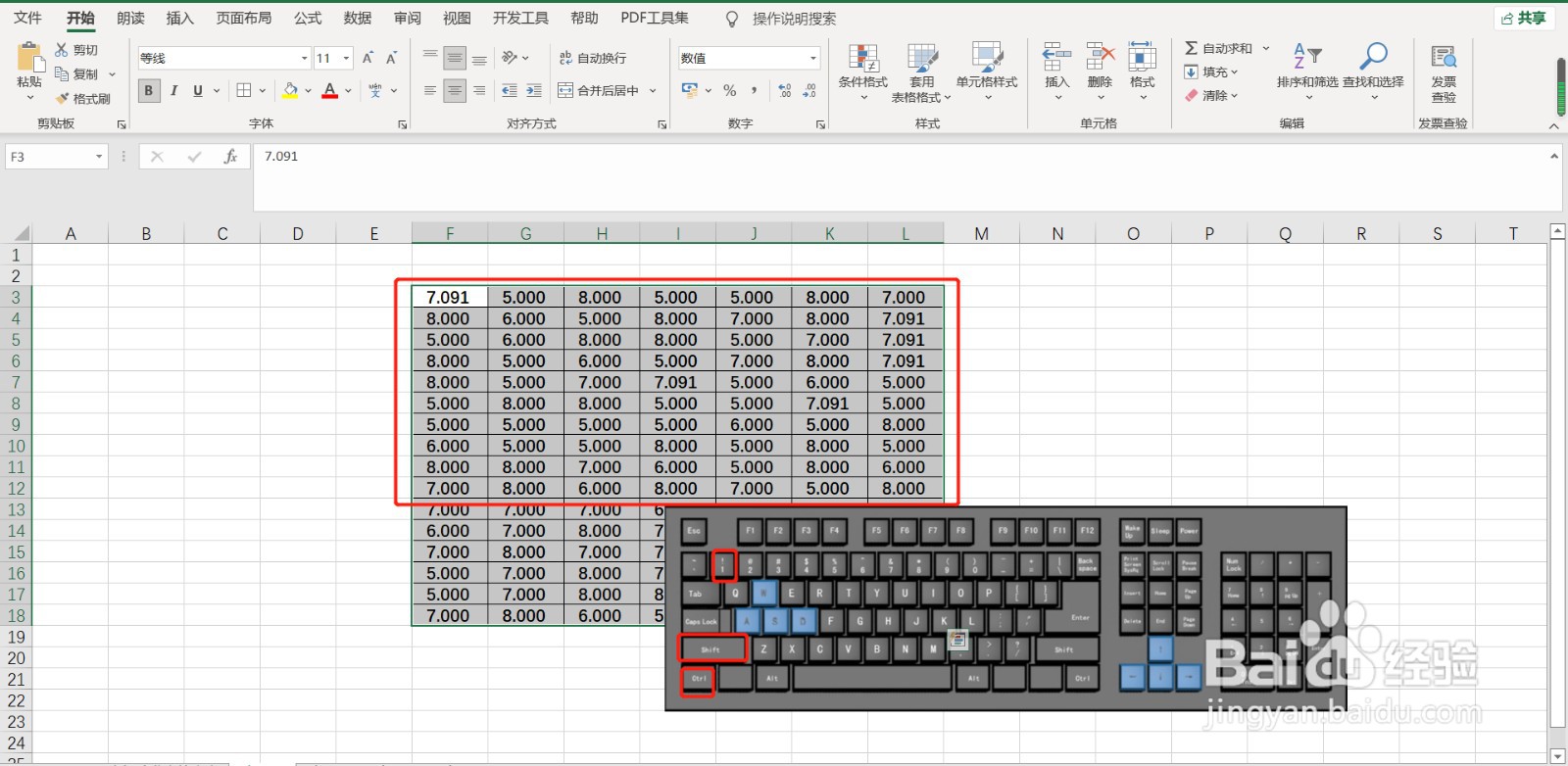The width and height of the screenshot is (1568, 766).
Task: Click the Borders icon
Action: [x=244, y=91]
